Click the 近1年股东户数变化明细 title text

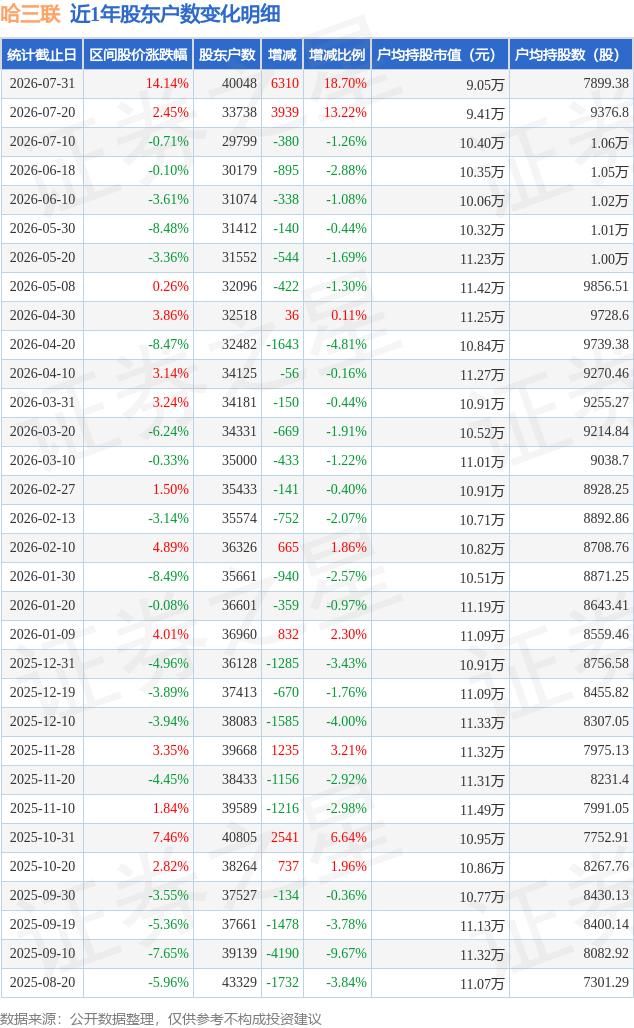(x=175, y=14)
